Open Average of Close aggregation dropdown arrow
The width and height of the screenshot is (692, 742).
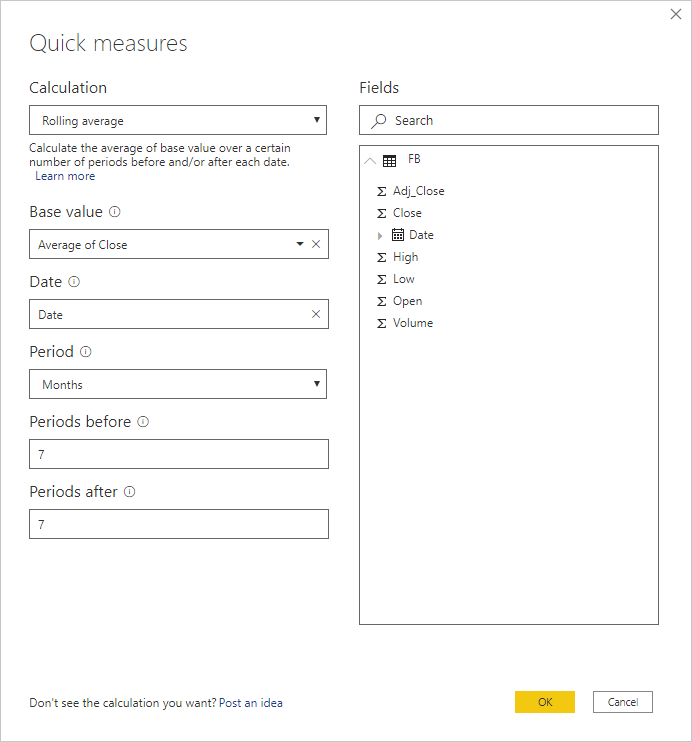(x=300, y=244)
